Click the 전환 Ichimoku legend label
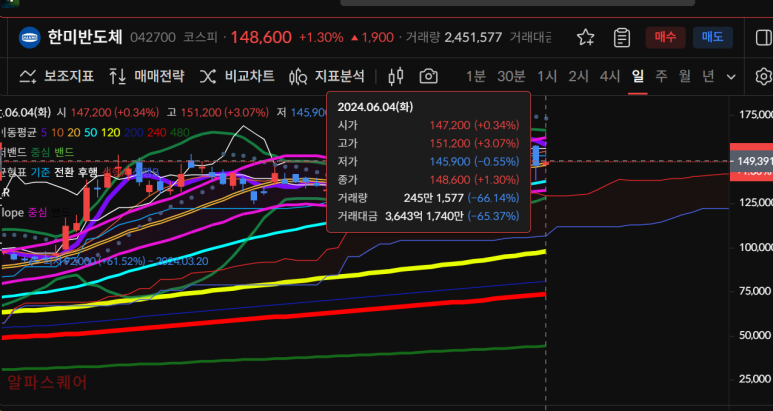This screenshot has width=773, height=411. (x=64, y=171)
